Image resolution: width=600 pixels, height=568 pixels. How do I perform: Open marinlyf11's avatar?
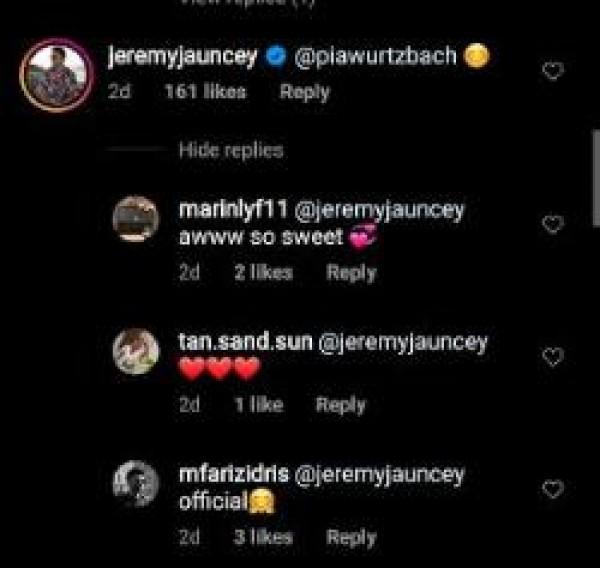click(x=135, y=219)
